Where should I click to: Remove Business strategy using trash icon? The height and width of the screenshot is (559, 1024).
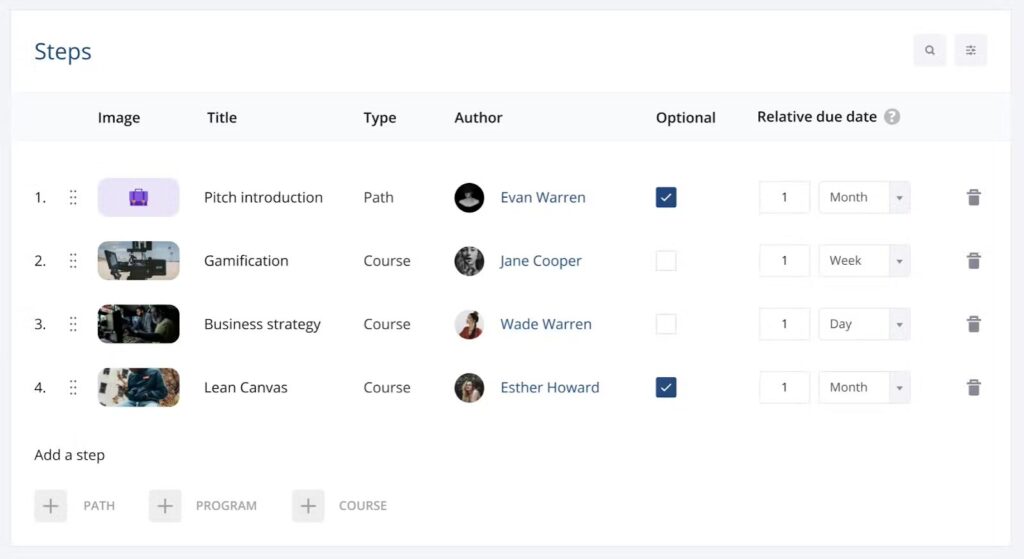[x=973, y=324]
